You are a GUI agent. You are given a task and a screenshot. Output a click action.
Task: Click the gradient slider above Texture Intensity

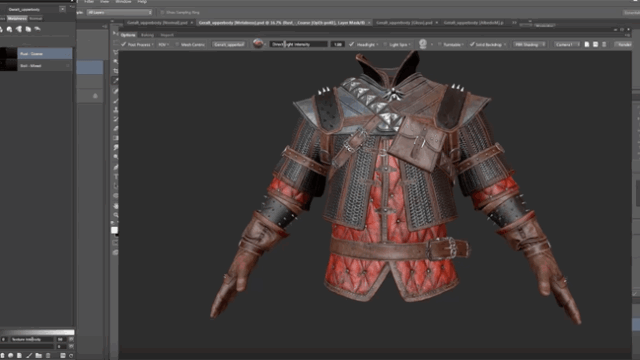click(37, 332)
